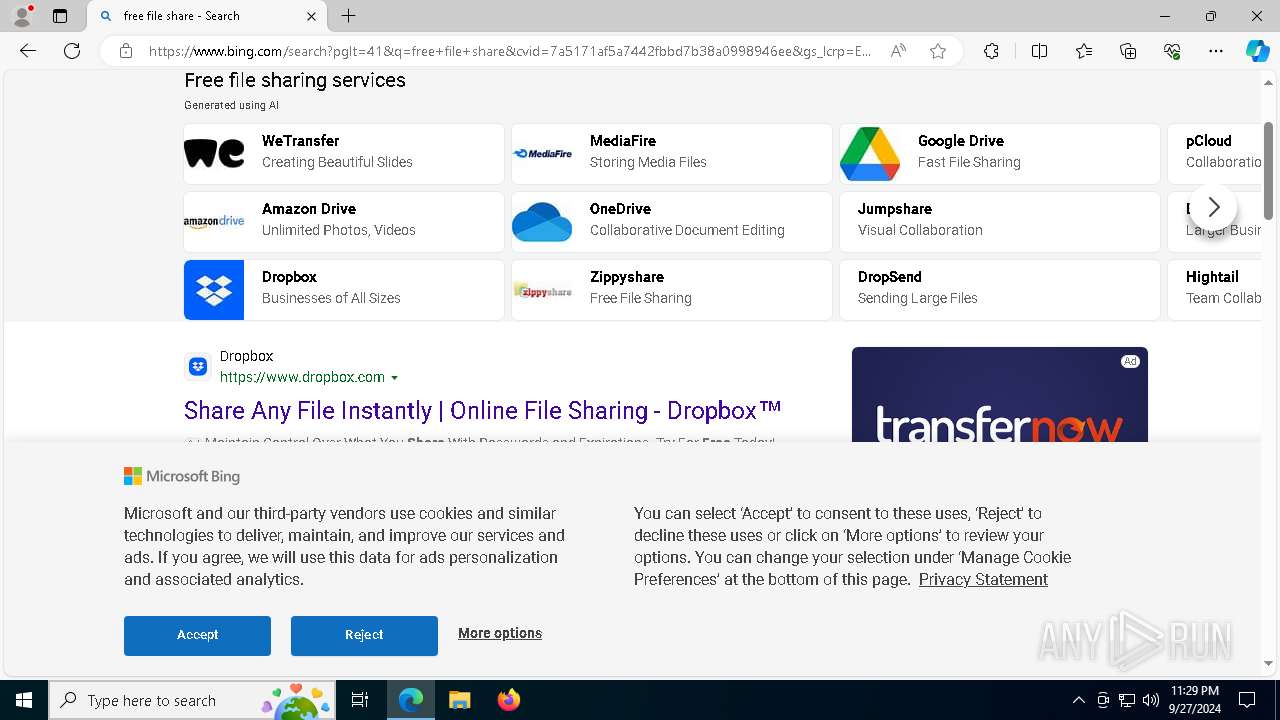Show next services with carousel arrow
The image size is (1280, 720).
[1213, 207]
